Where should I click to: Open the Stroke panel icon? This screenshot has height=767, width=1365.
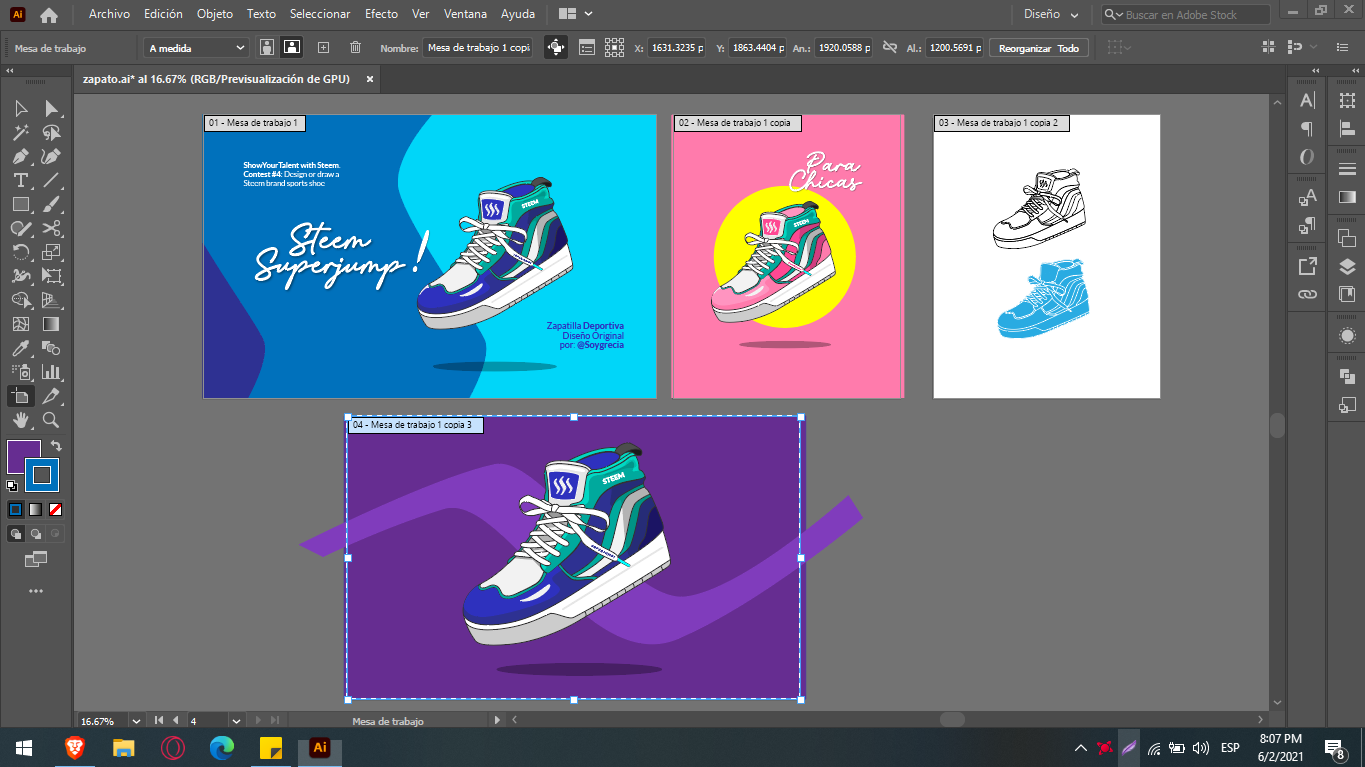pos(1347,168)
